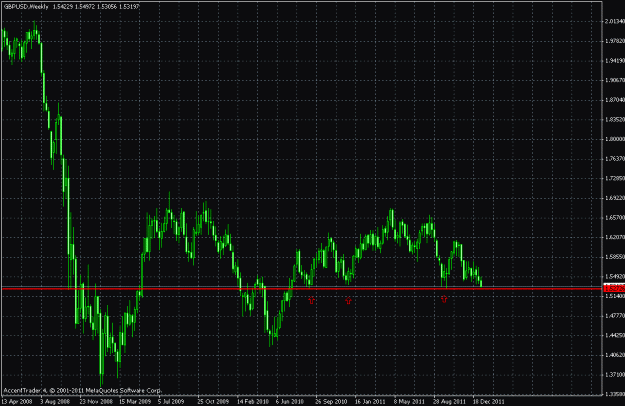This screenshot has height=406, width=625.
Task: Click the 2.0134 price axis label
Action: pyautogui.click(x=615, y=21)
